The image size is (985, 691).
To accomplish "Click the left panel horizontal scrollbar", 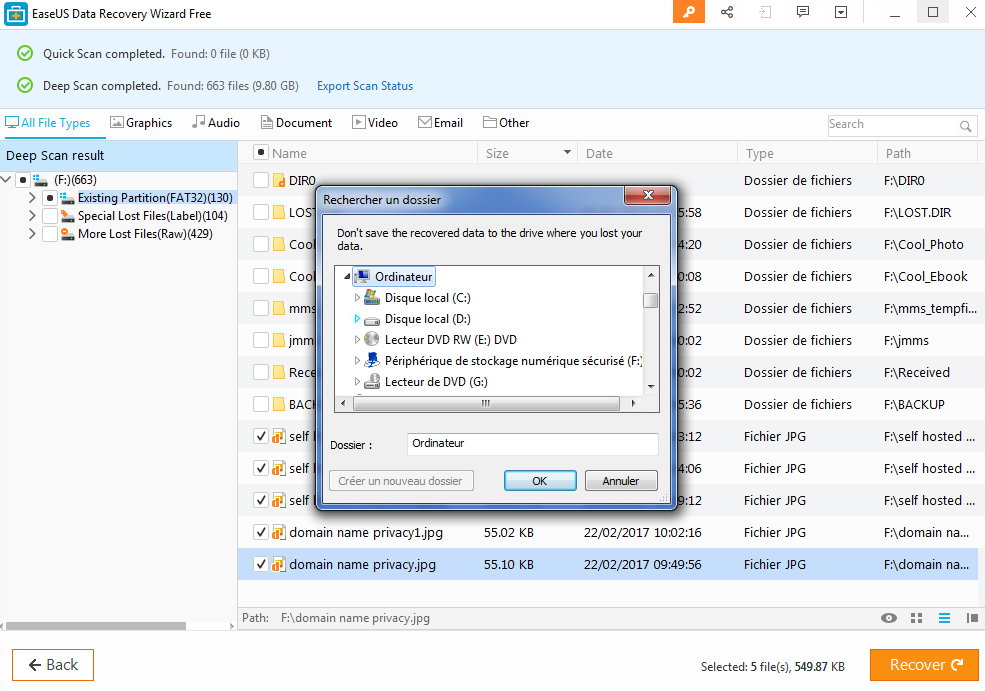I will [96, 626].
